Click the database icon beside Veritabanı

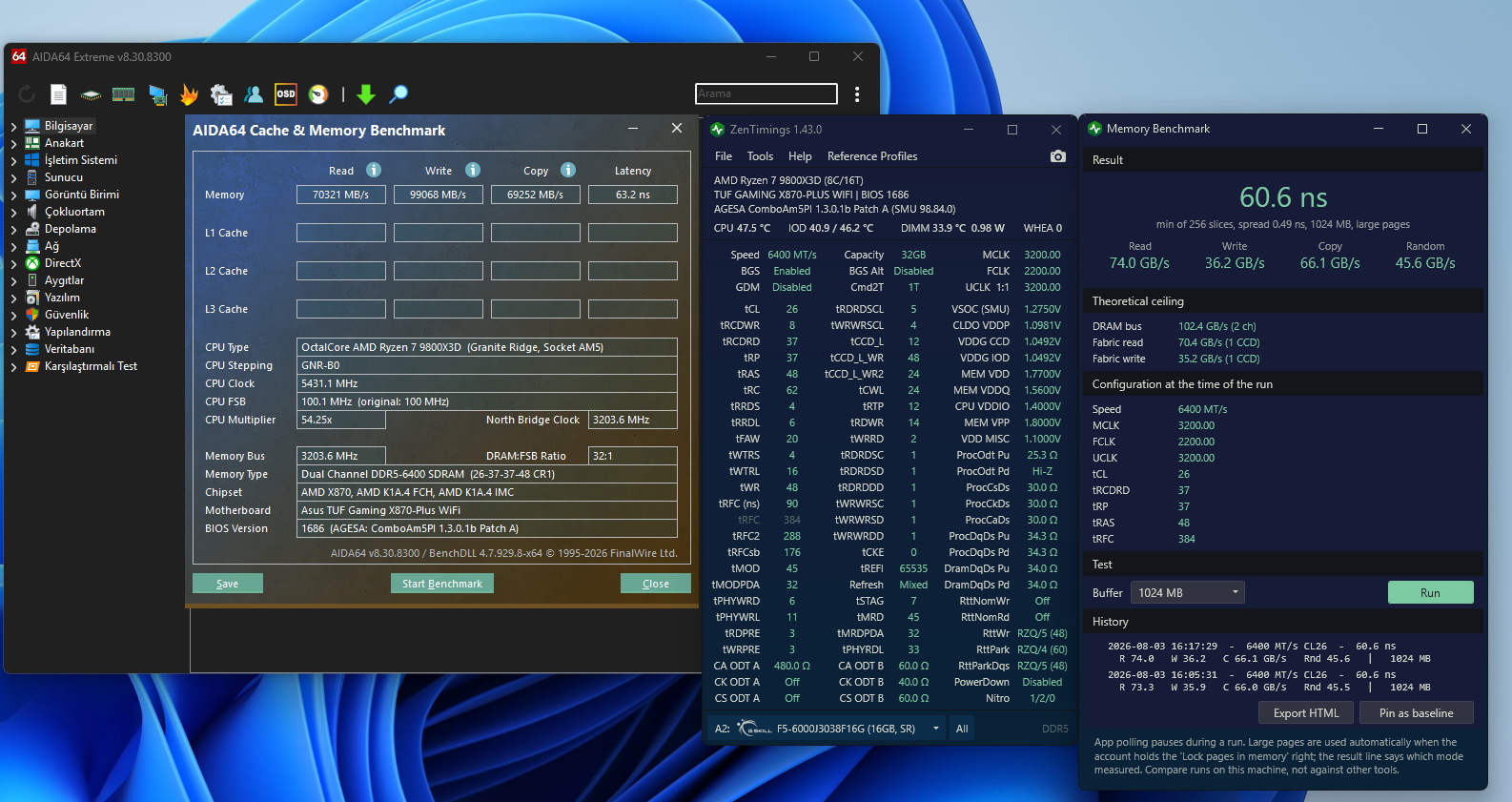click(x=32, y=349)
